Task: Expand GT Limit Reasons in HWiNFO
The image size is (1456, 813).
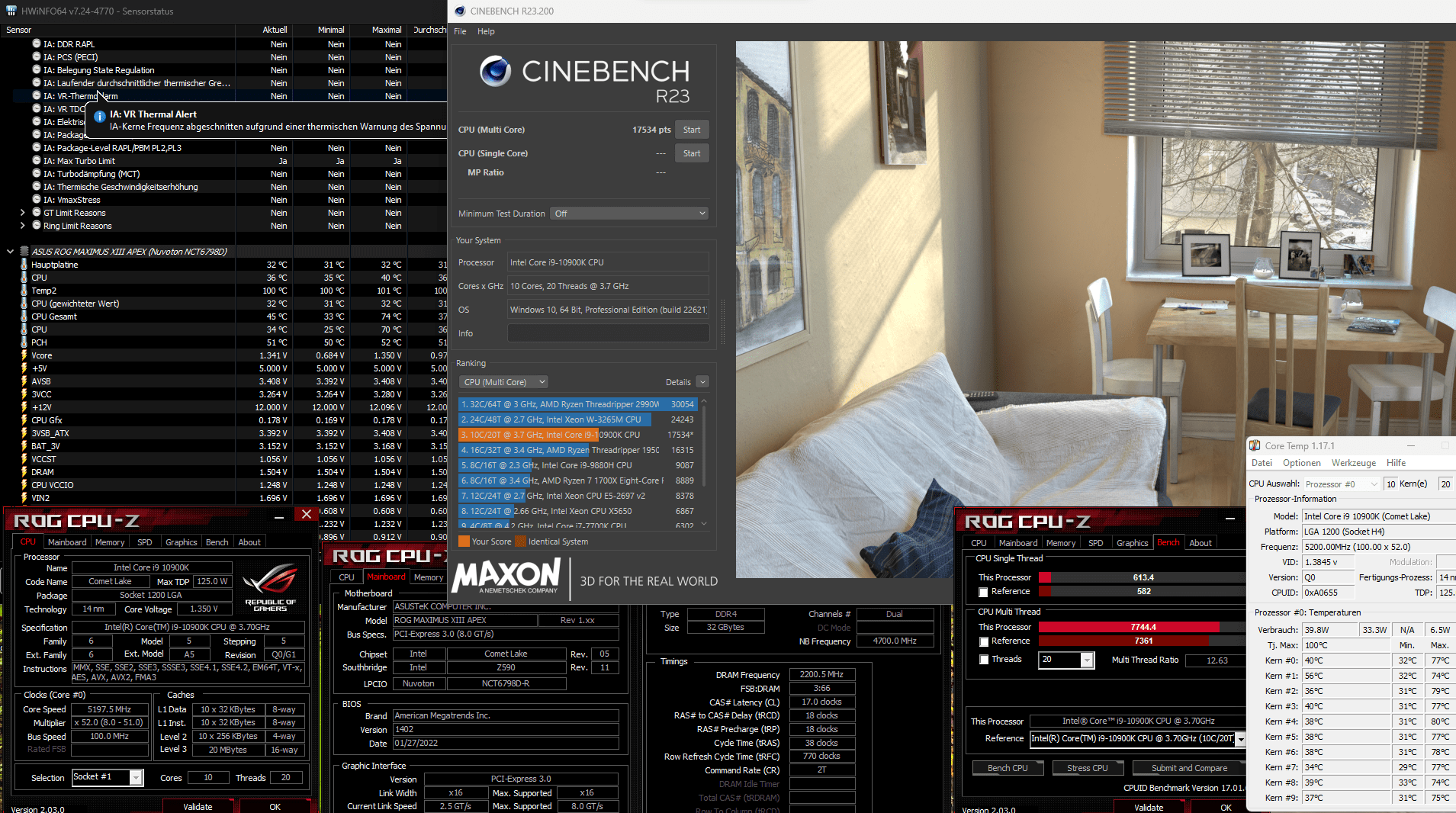Action: tap(22, 212)
